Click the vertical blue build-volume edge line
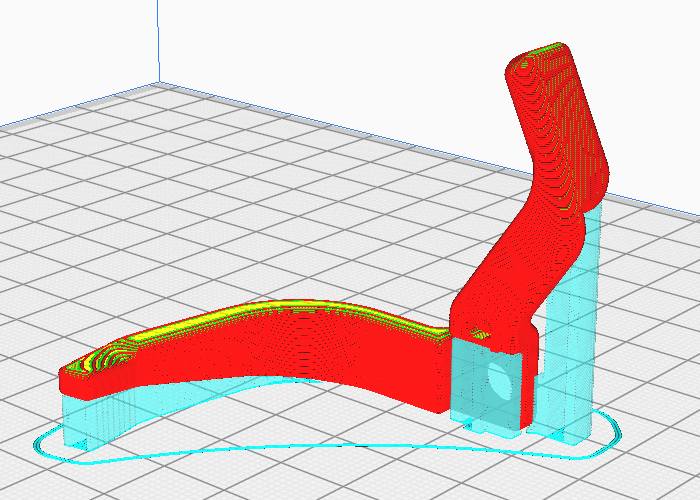The height and width of the screenshot is (500, 700). click(158, 41)
